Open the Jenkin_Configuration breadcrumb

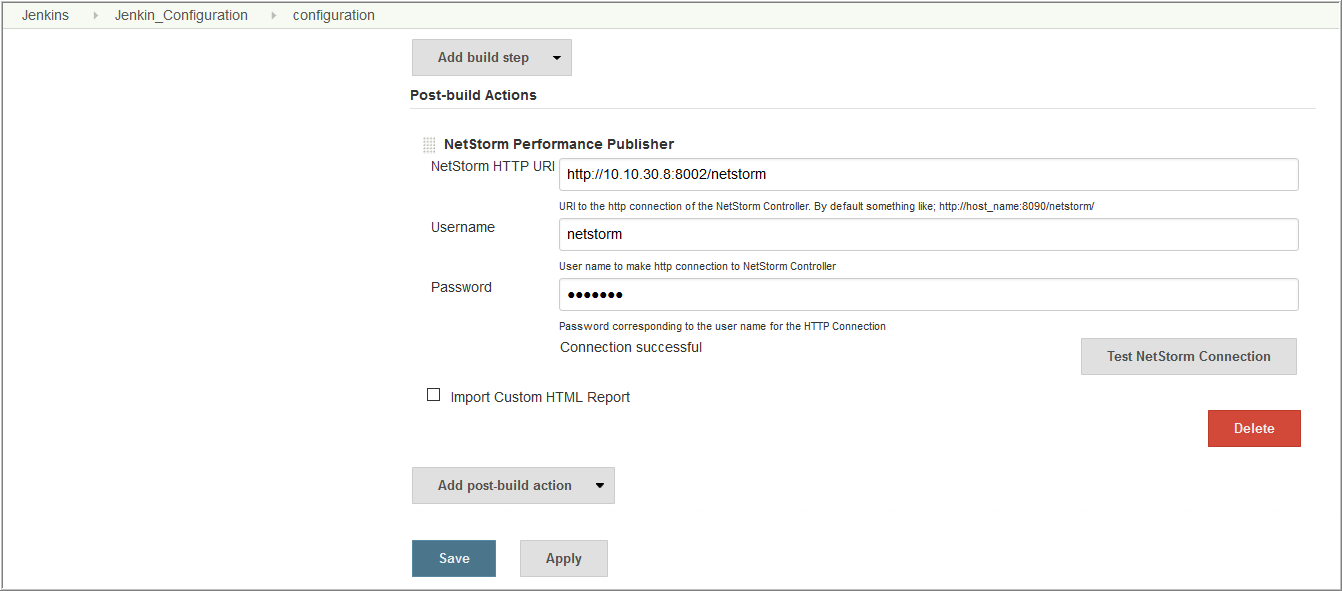coord(181,15)
